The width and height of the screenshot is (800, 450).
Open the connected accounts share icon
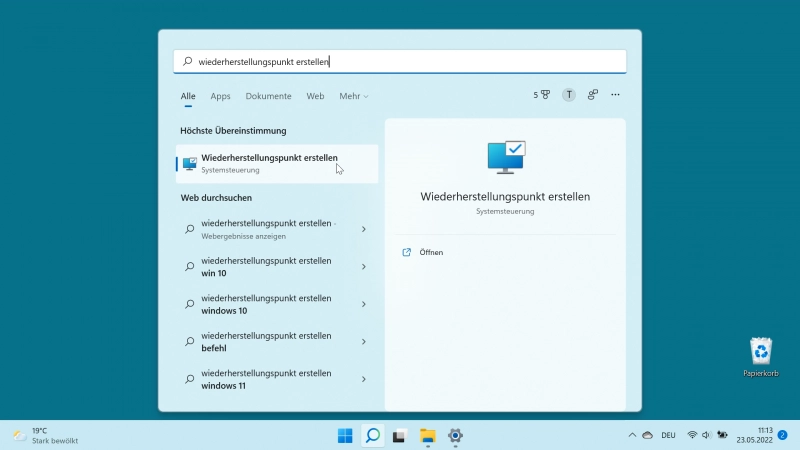pos(592,95)
